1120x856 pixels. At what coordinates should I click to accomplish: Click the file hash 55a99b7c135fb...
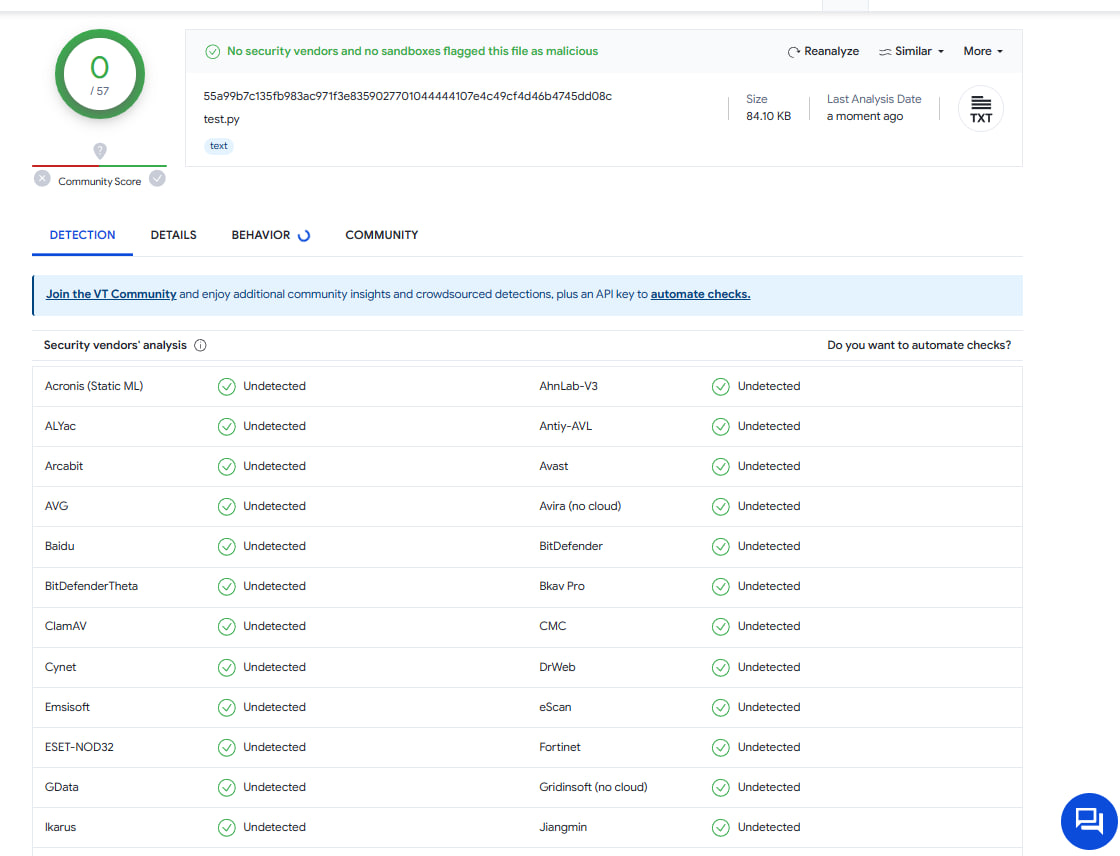[x=407, y=96]
